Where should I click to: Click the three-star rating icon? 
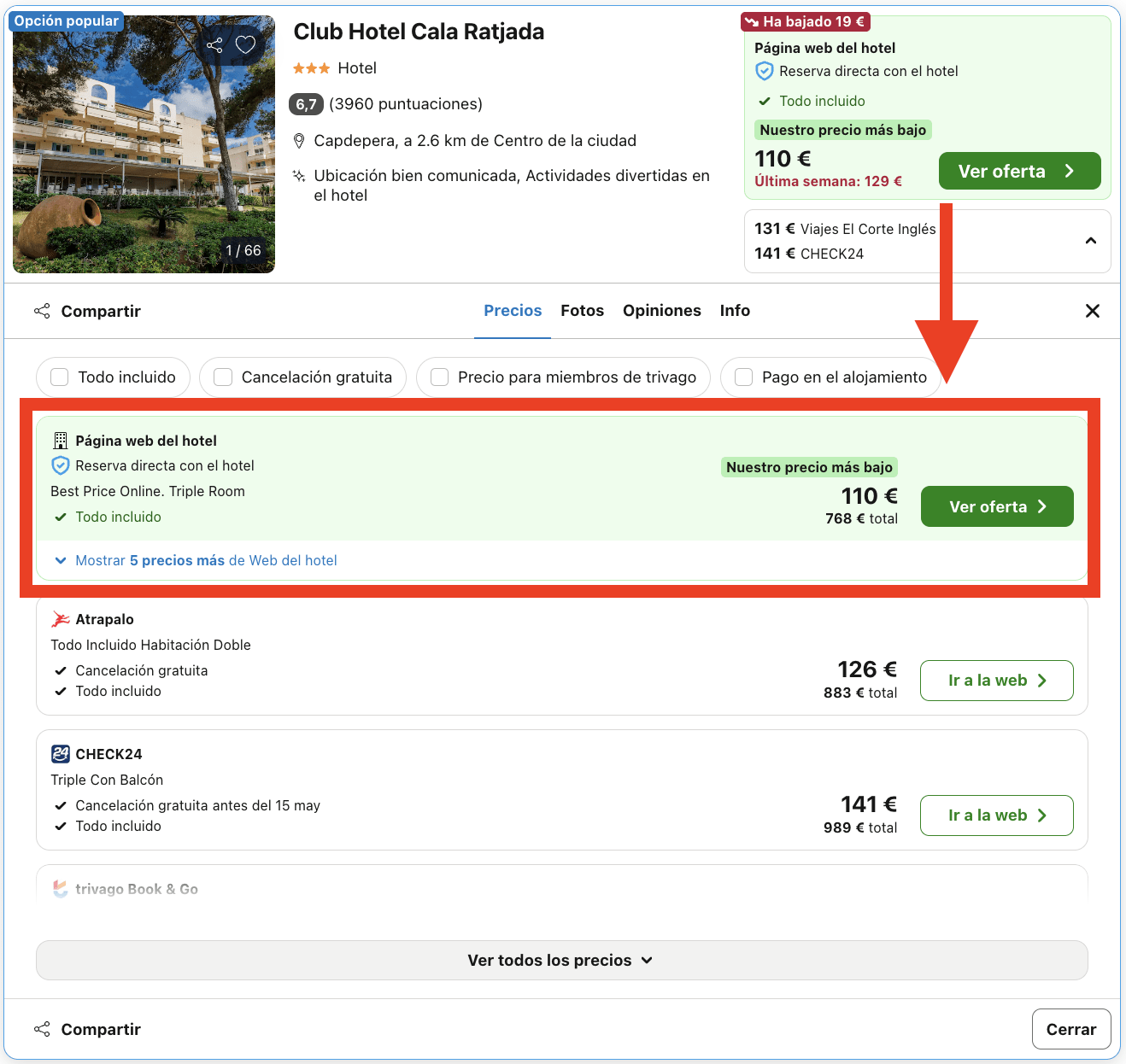point(311,68)
